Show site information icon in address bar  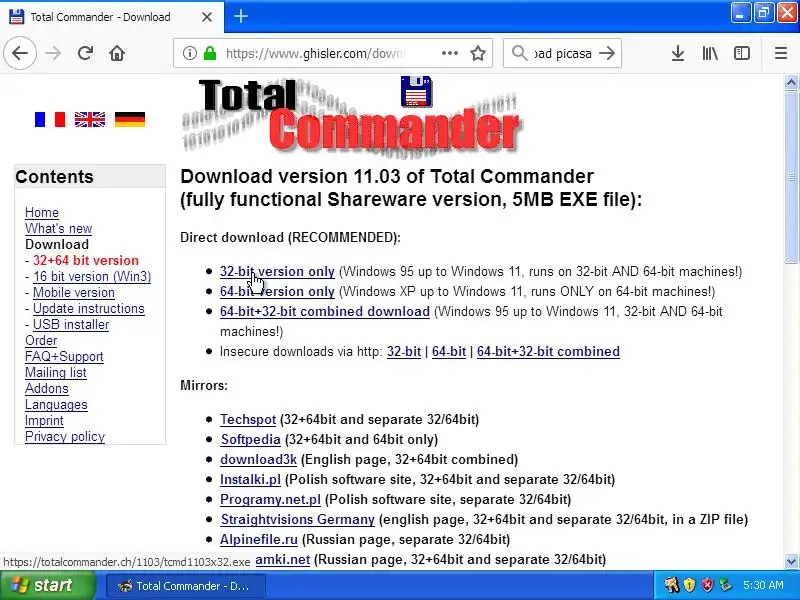pyautogui.click(x=190, y=53)
